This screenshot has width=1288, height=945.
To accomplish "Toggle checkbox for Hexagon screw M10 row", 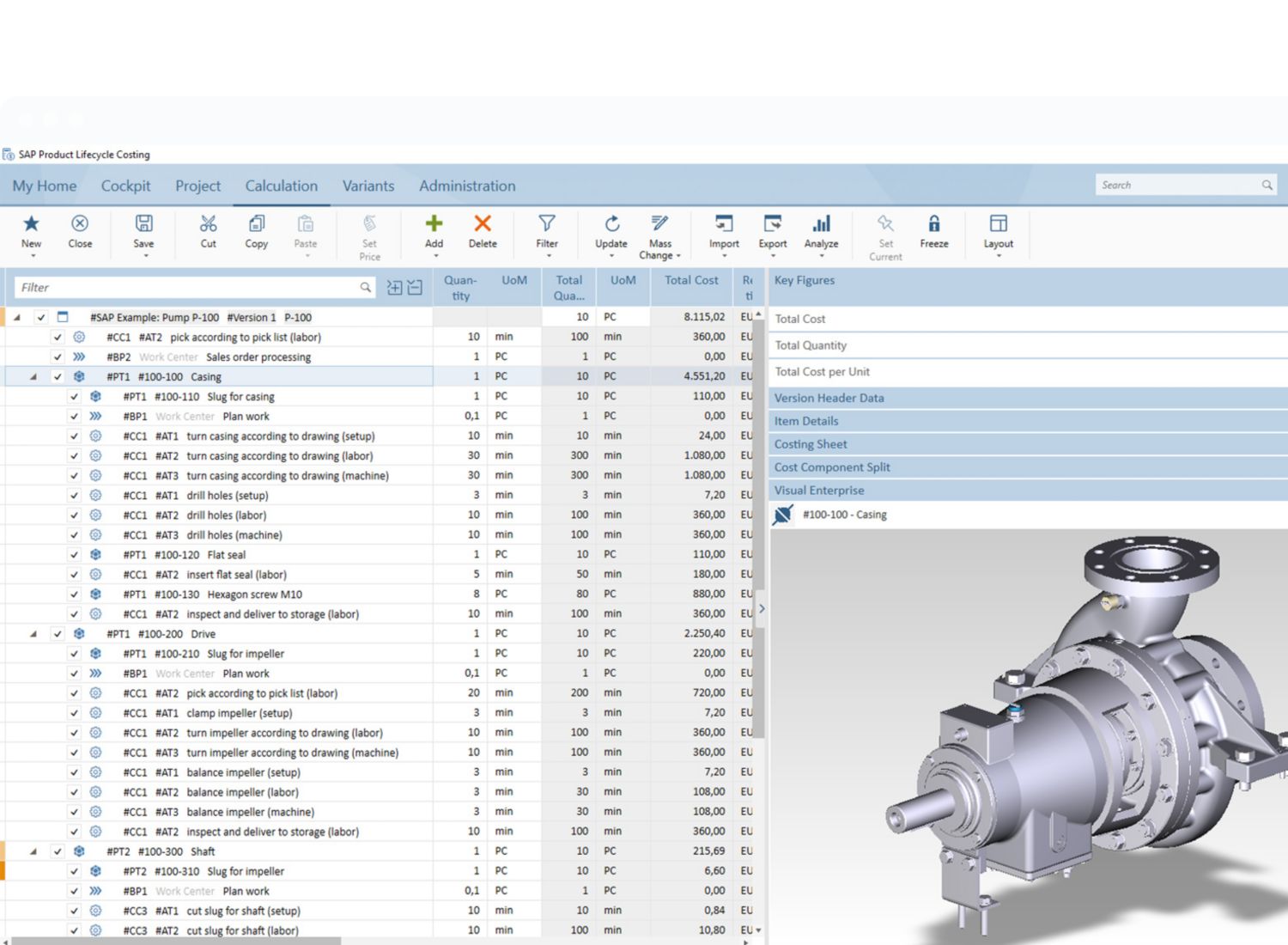I will 74,594.
